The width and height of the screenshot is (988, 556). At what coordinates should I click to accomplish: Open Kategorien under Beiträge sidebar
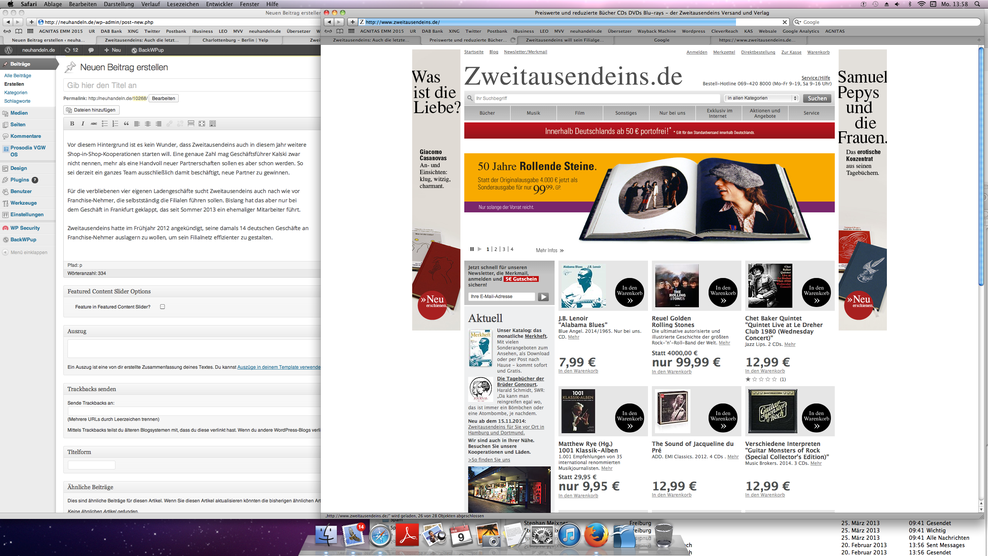pyautogui.click(x=16, y=93)
